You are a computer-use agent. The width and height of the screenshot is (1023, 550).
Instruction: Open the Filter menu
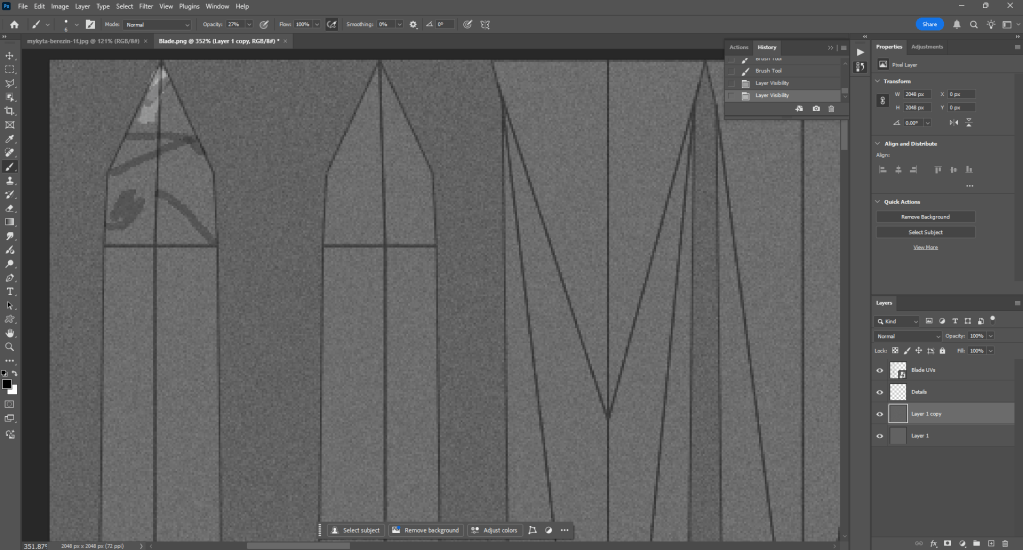[x=146, y=6]
